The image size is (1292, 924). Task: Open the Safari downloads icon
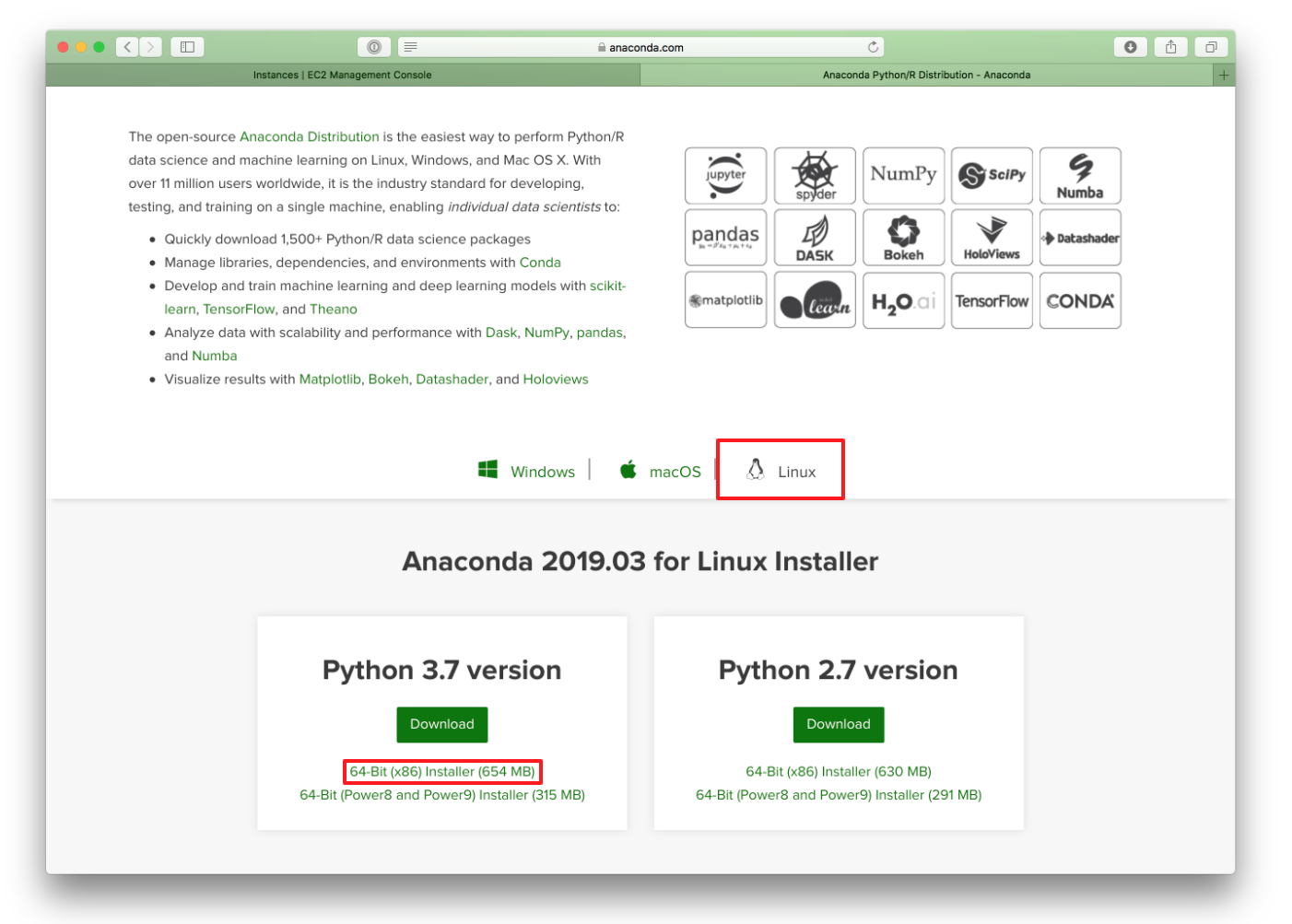[1131, 47]
